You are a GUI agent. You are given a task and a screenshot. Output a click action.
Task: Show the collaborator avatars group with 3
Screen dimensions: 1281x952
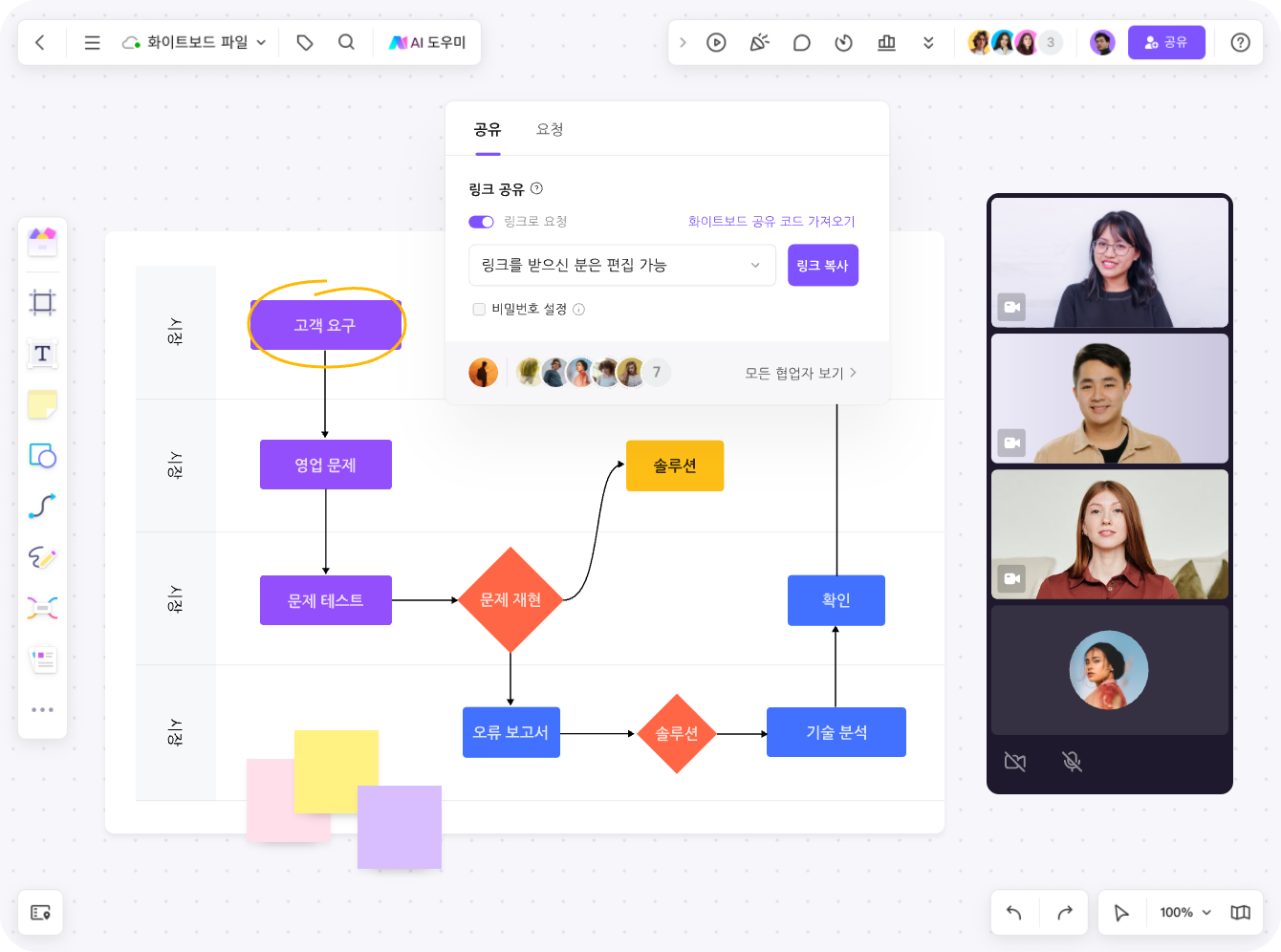[1014, 42]
